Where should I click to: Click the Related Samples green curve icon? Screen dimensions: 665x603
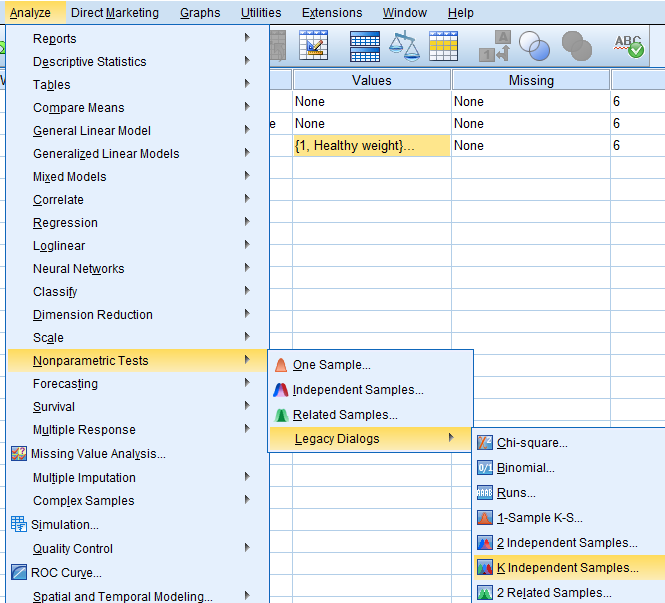coord(281,415)
